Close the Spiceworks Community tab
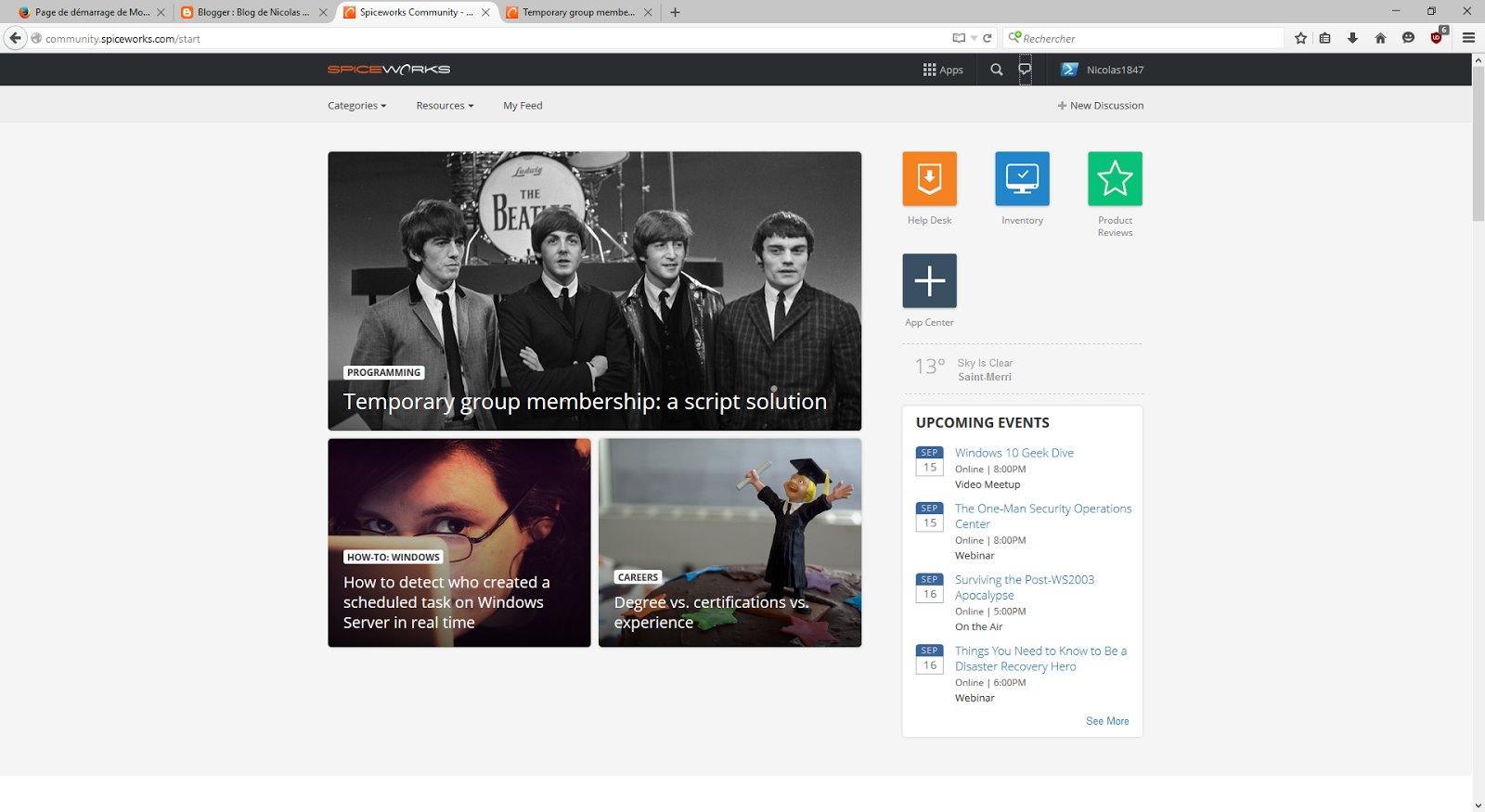The height and width of the screenshot is (812, 1485). click(485, 12)
